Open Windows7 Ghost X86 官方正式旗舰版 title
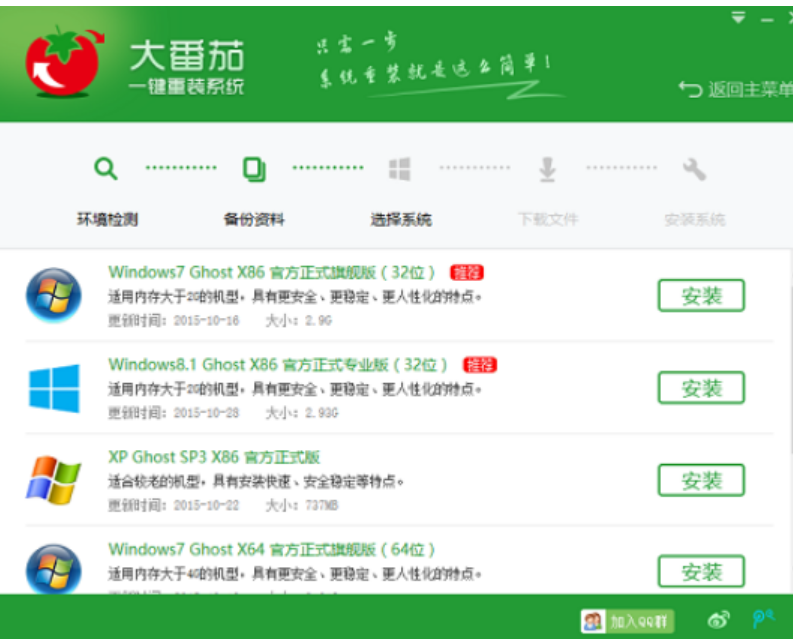Screen dimensions: 793x639 (x=272, y=273)
